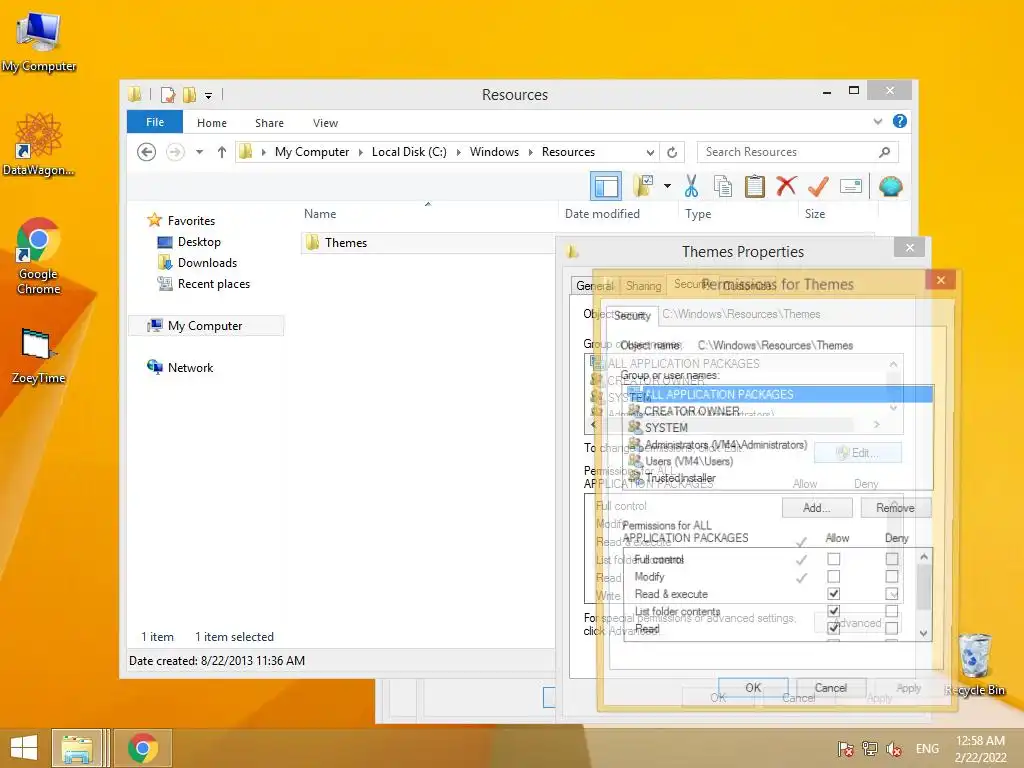
Task: Uncheck Allow for List folder contents
Action: click(x=833, y=611)
